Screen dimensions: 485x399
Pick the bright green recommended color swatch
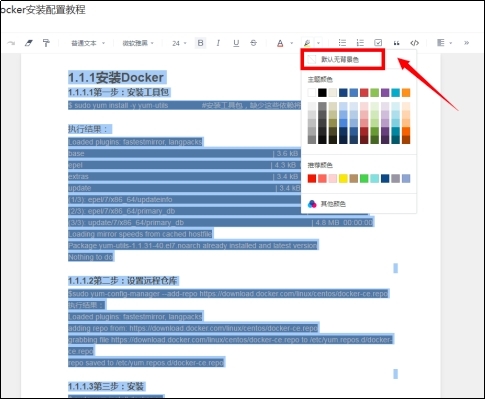(364, 178)
